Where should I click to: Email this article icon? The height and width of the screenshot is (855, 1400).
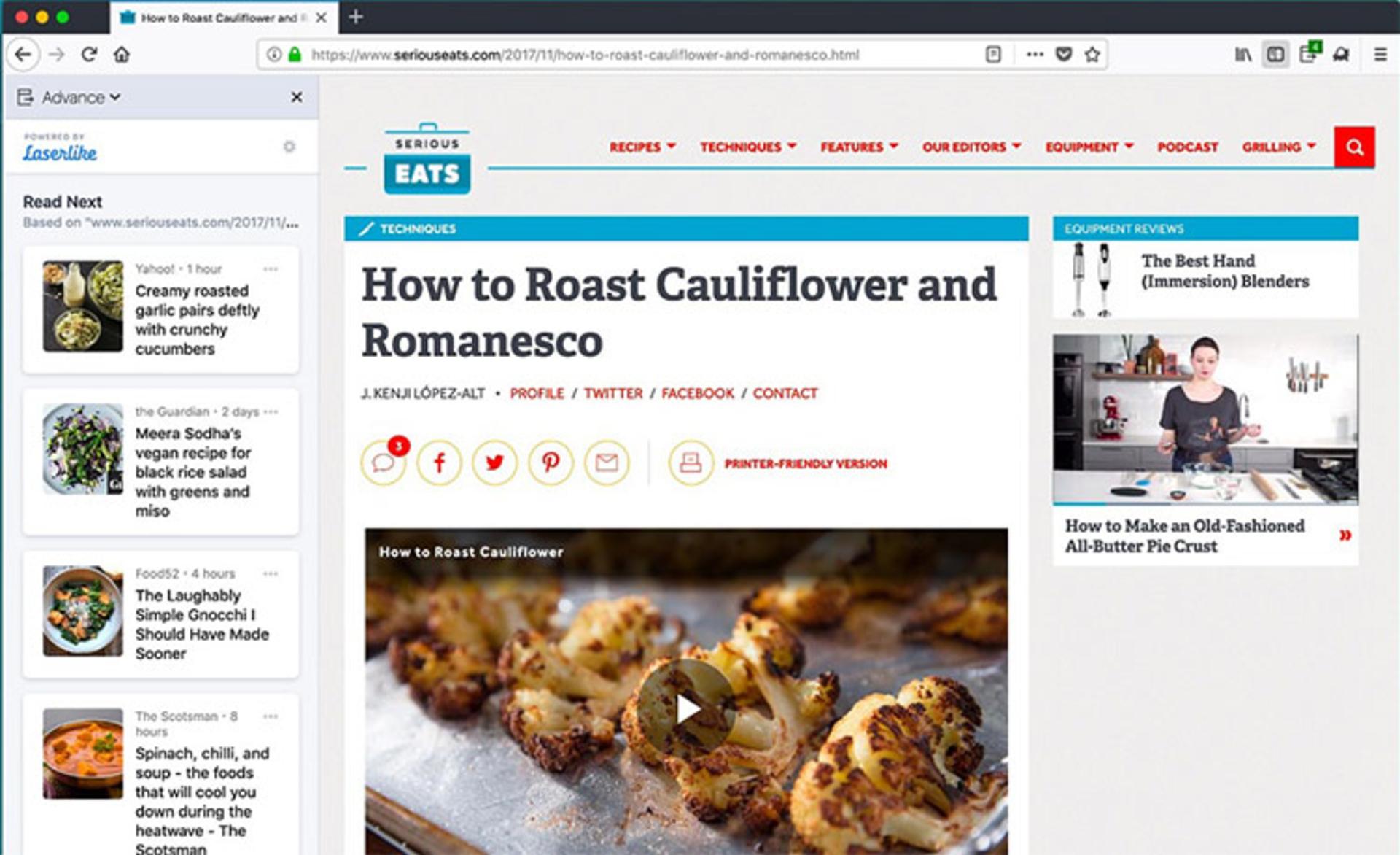tap(607, 463)
